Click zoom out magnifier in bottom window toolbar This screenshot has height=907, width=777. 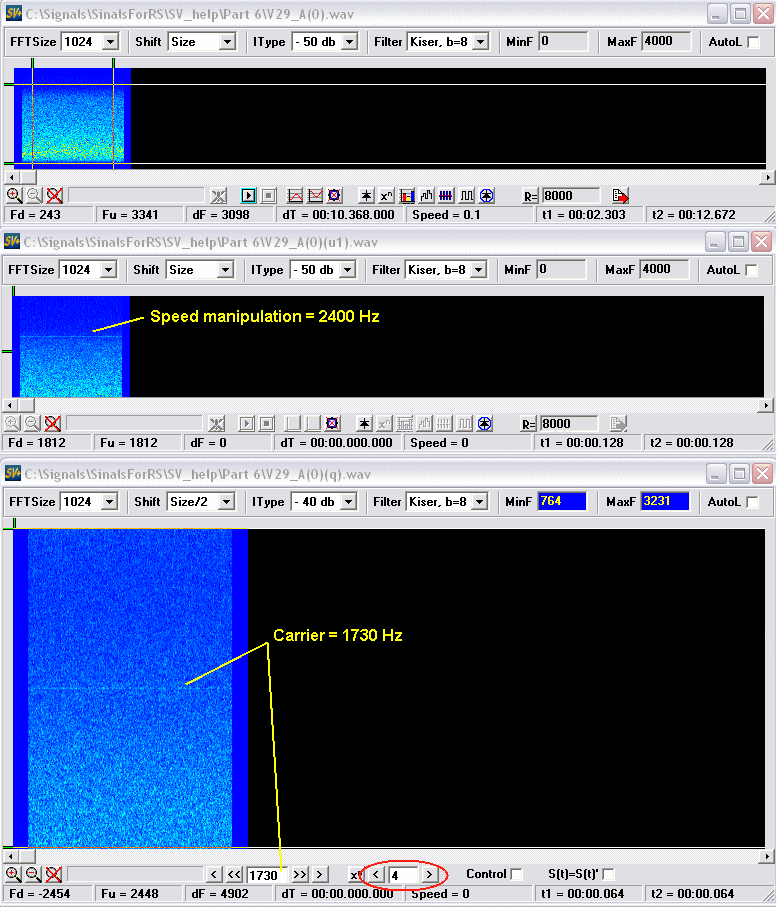tap(32, 874)
